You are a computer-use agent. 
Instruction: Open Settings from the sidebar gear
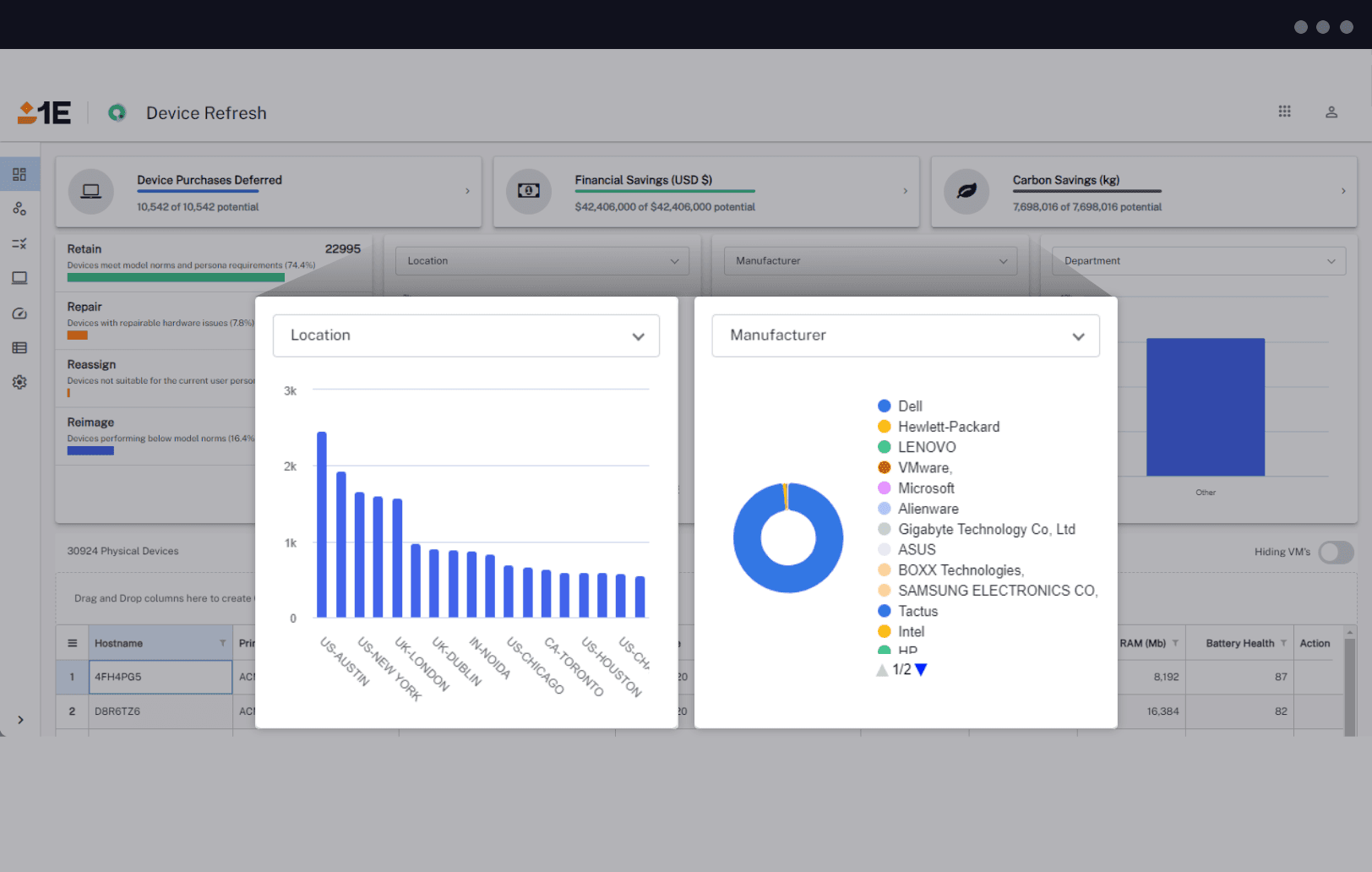tap(19, 382)
